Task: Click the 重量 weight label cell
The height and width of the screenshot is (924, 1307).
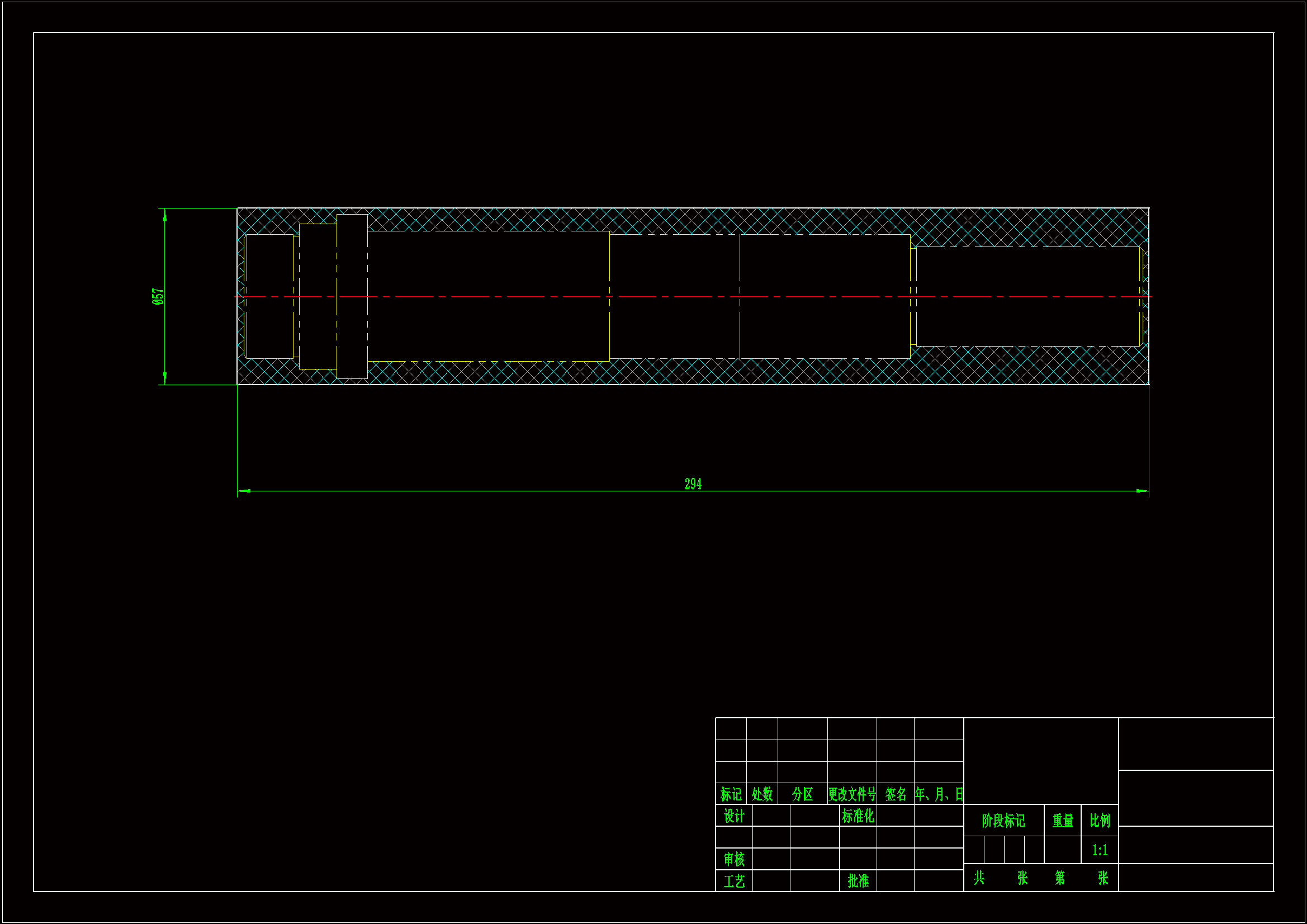Action: tap(1062, 821)
